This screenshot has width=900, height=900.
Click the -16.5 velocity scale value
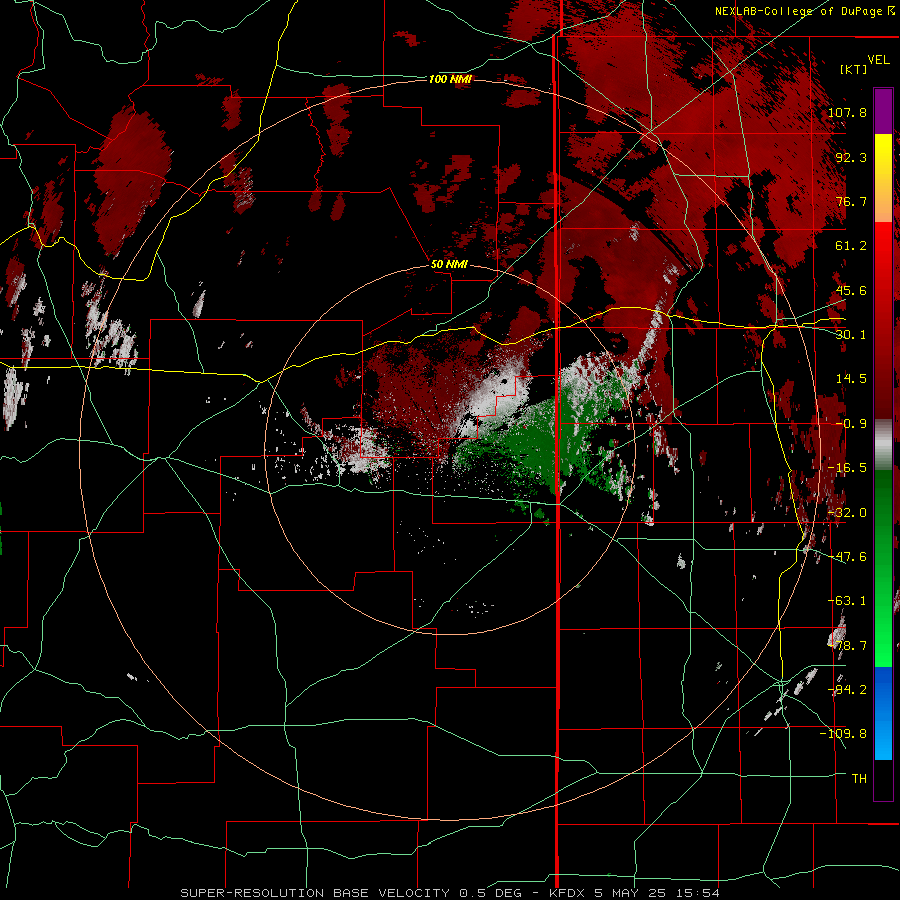(x=847, y=468)
